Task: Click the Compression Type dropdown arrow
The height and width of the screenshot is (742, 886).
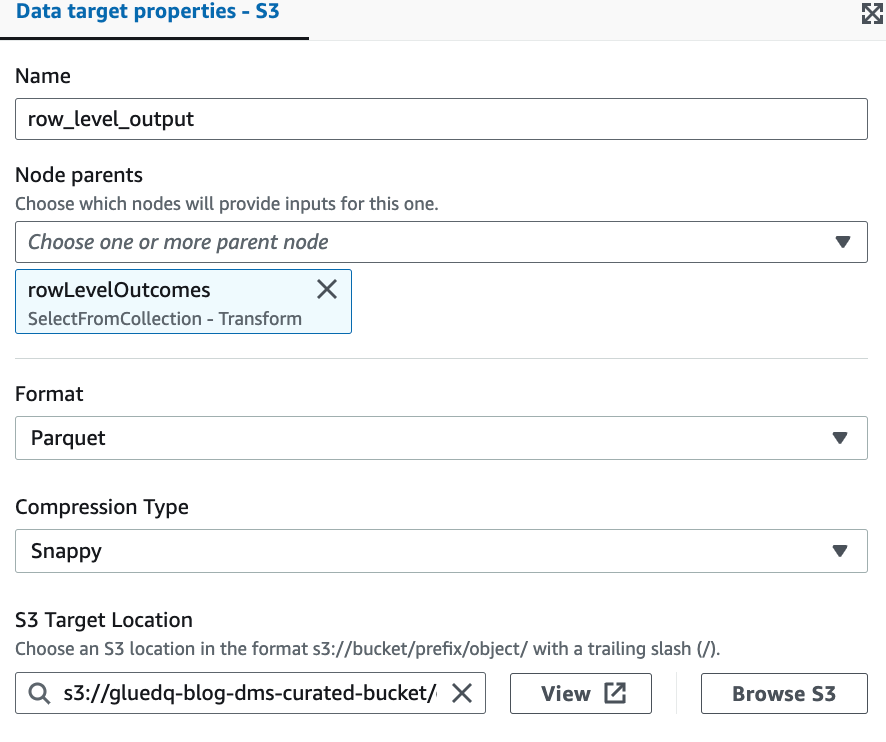Action: [842, 551]
